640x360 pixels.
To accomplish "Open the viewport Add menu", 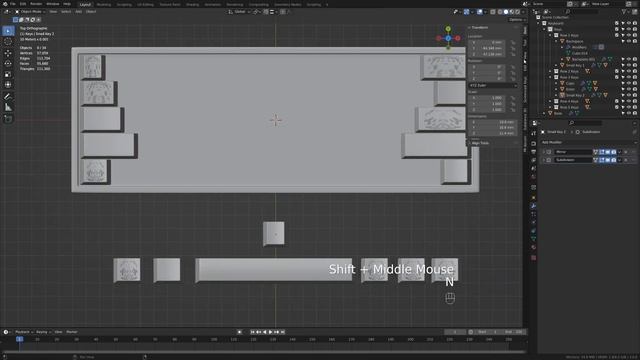I will pyautogui.click(x=78, y=12).
